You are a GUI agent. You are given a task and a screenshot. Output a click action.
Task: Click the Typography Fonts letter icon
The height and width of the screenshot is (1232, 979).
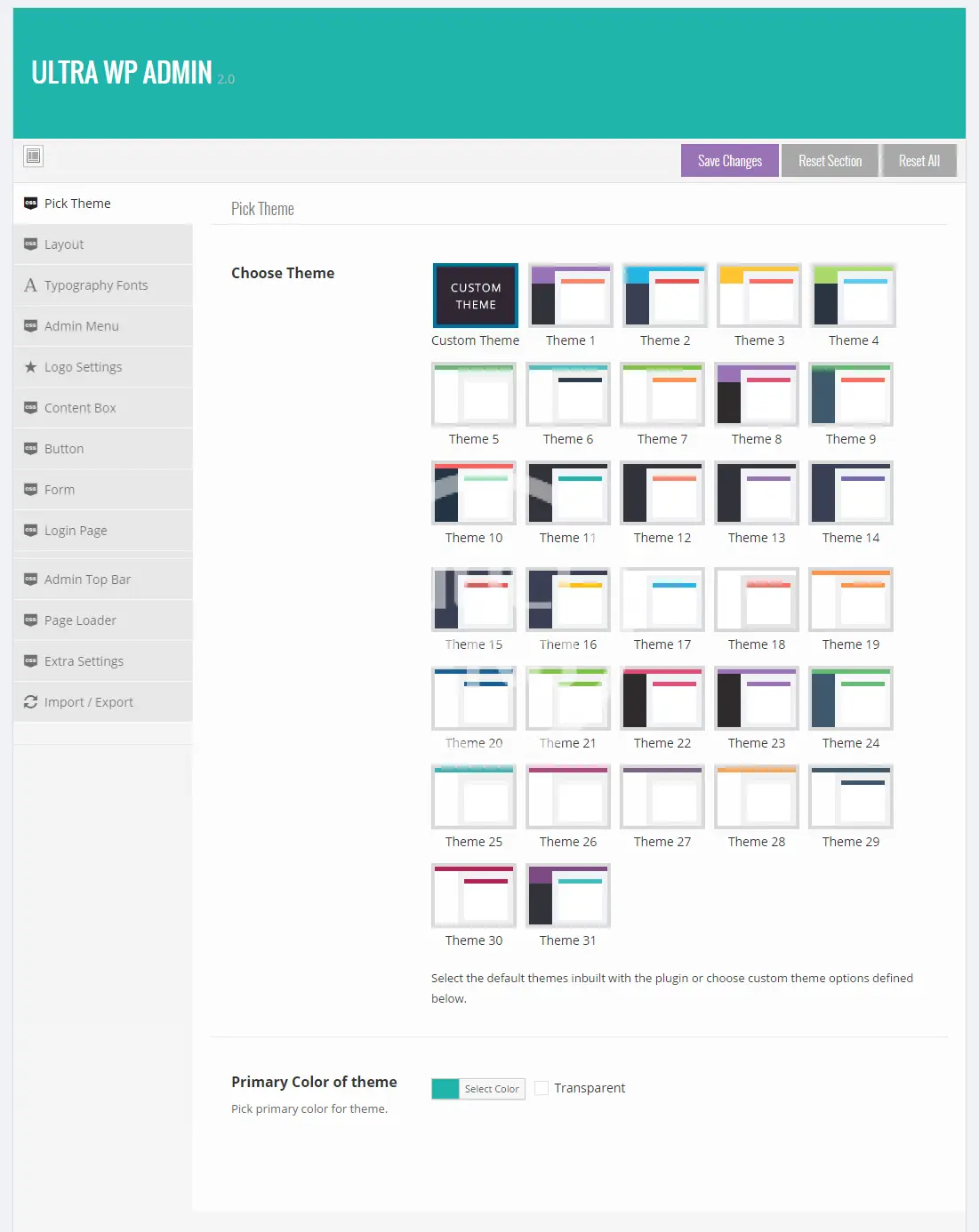click(x=30, y=285)
